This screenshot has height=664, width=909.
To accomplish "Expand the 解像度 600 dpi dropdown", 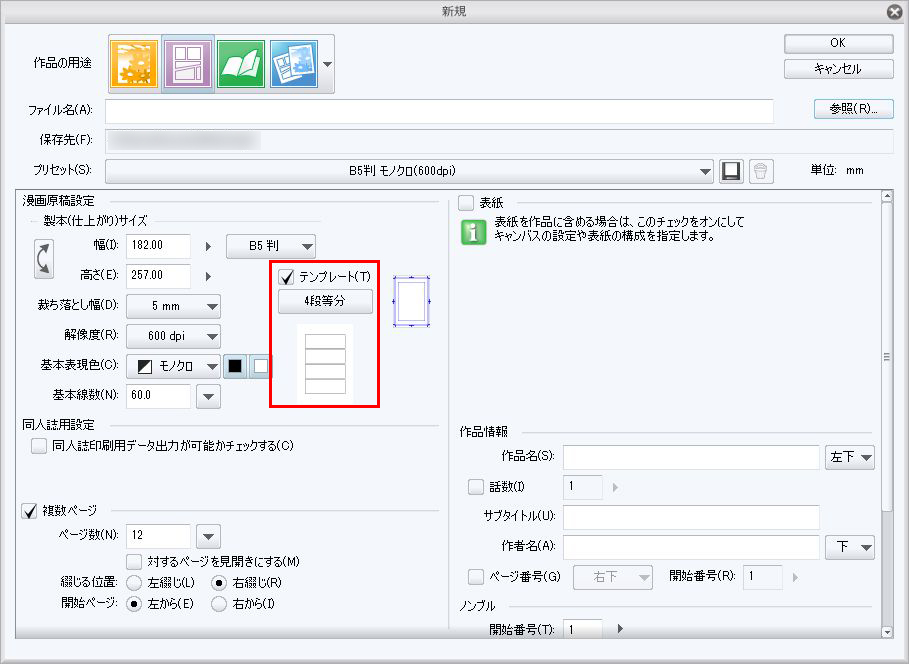I will pyautogui.click(x=174, y=336).
